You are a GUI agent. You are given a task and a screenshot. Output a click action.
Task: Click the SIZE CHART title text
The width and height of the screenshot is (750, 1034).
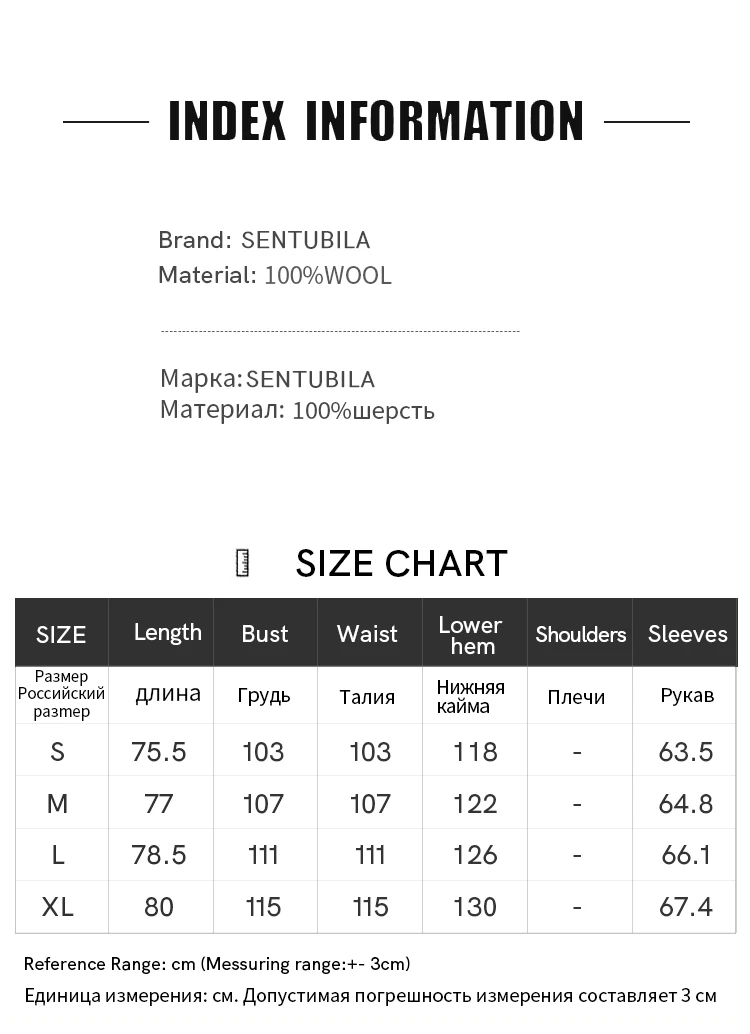click(x=401, y=564)
